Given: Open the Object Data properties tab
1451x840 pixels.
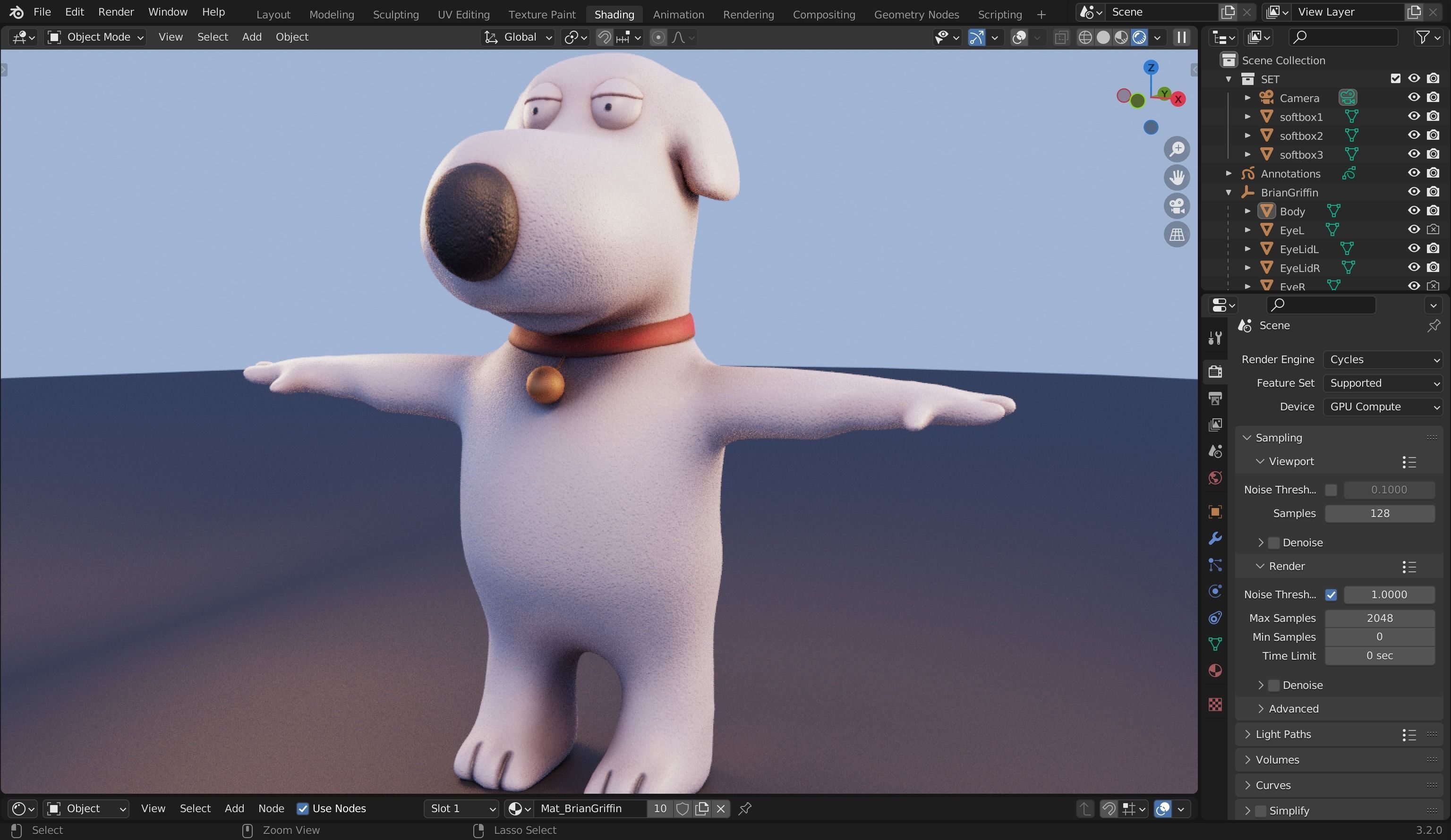Looking at the screenshot, I should point(1215,644).
